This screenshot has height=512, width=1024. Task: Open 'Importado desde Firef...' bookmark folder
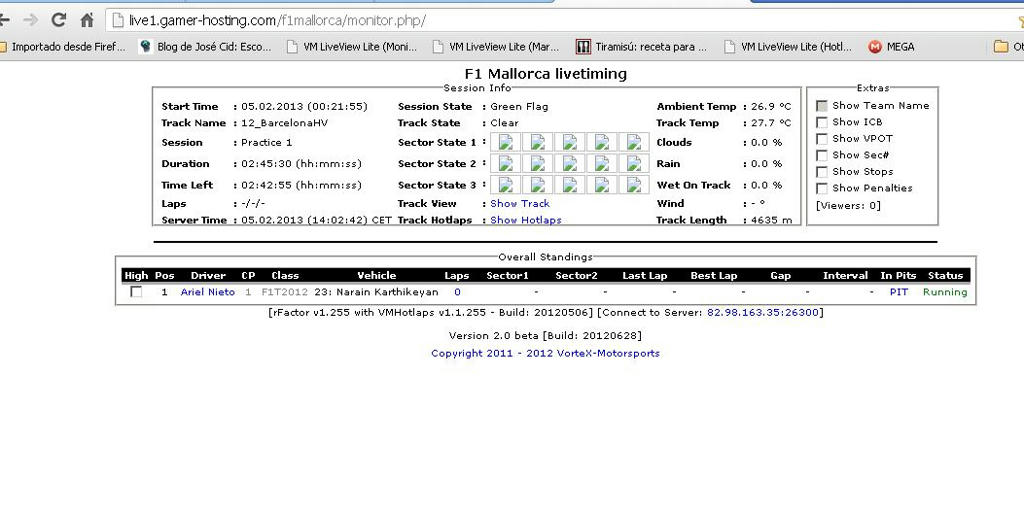63,47
